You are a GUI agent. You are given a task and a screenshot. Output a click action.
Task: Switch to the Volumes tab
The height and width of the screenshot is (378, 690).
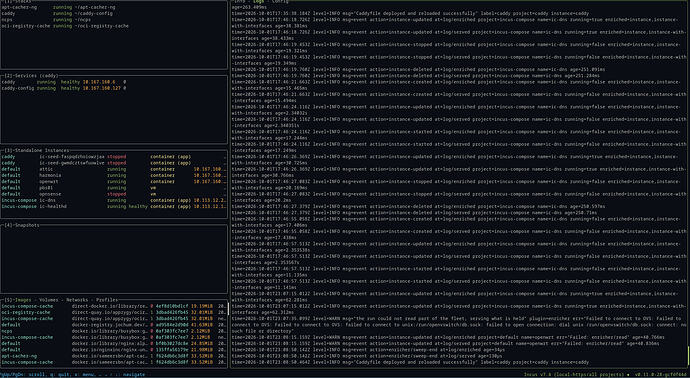tap(49, 300)
